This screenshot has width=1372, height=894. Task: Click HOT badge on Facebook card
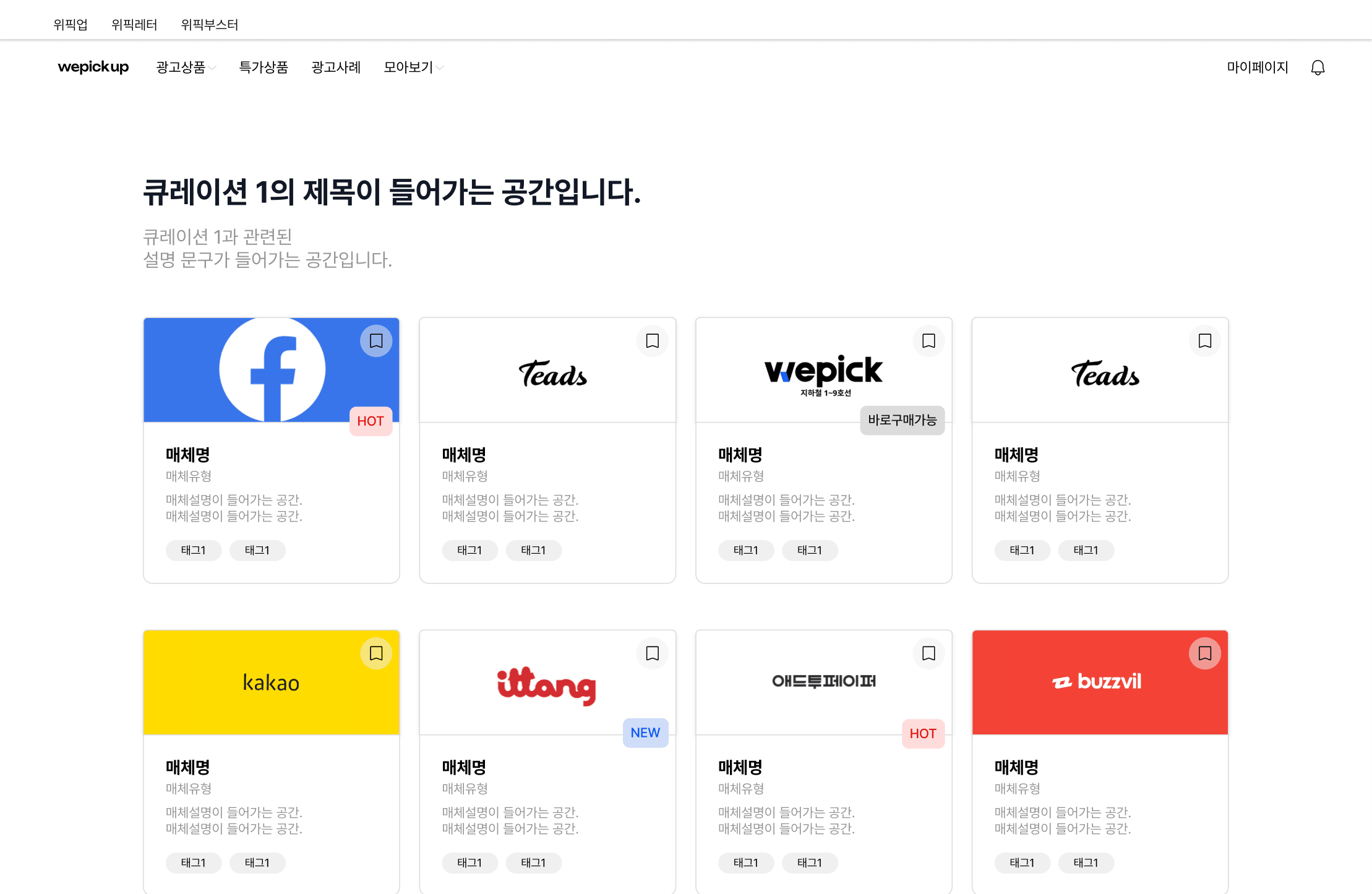[371, 421]
